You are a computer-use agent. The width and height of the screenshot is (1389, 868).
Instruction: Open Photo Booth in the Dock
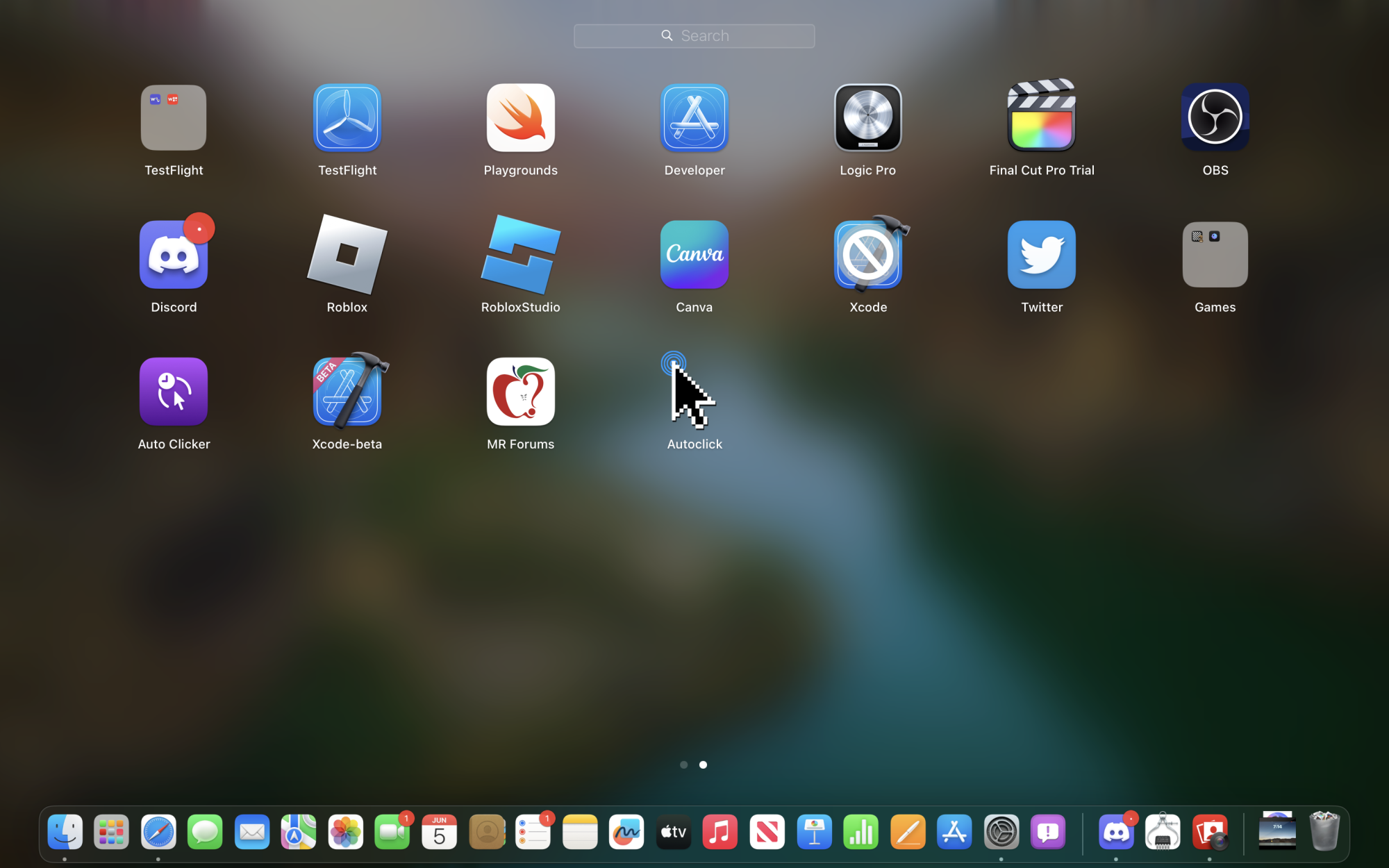pos(1210,832)
